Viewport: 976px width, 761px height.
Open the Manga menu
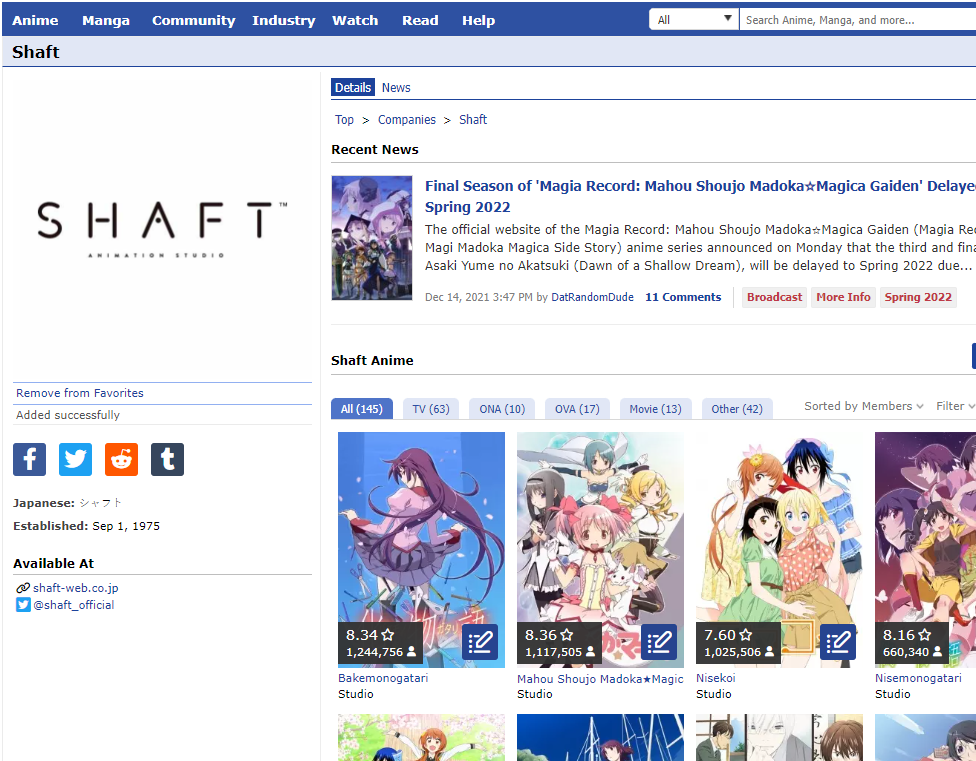[x=106, y=21]
